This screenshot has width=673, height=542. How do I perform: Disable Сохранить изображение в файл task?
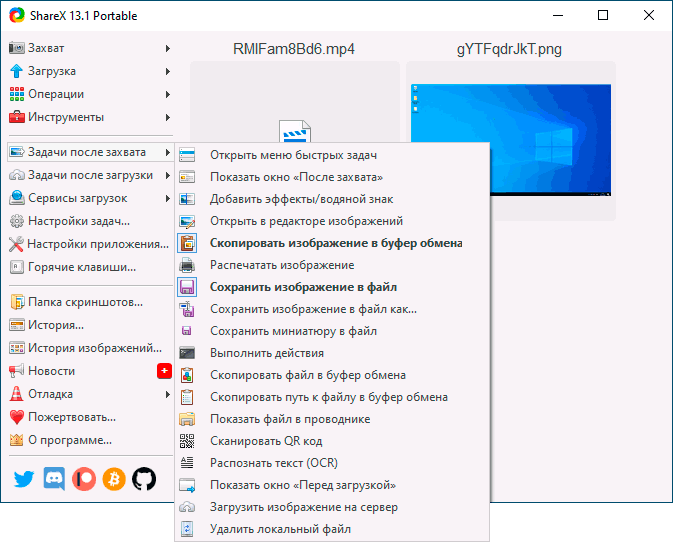(332, 287)
